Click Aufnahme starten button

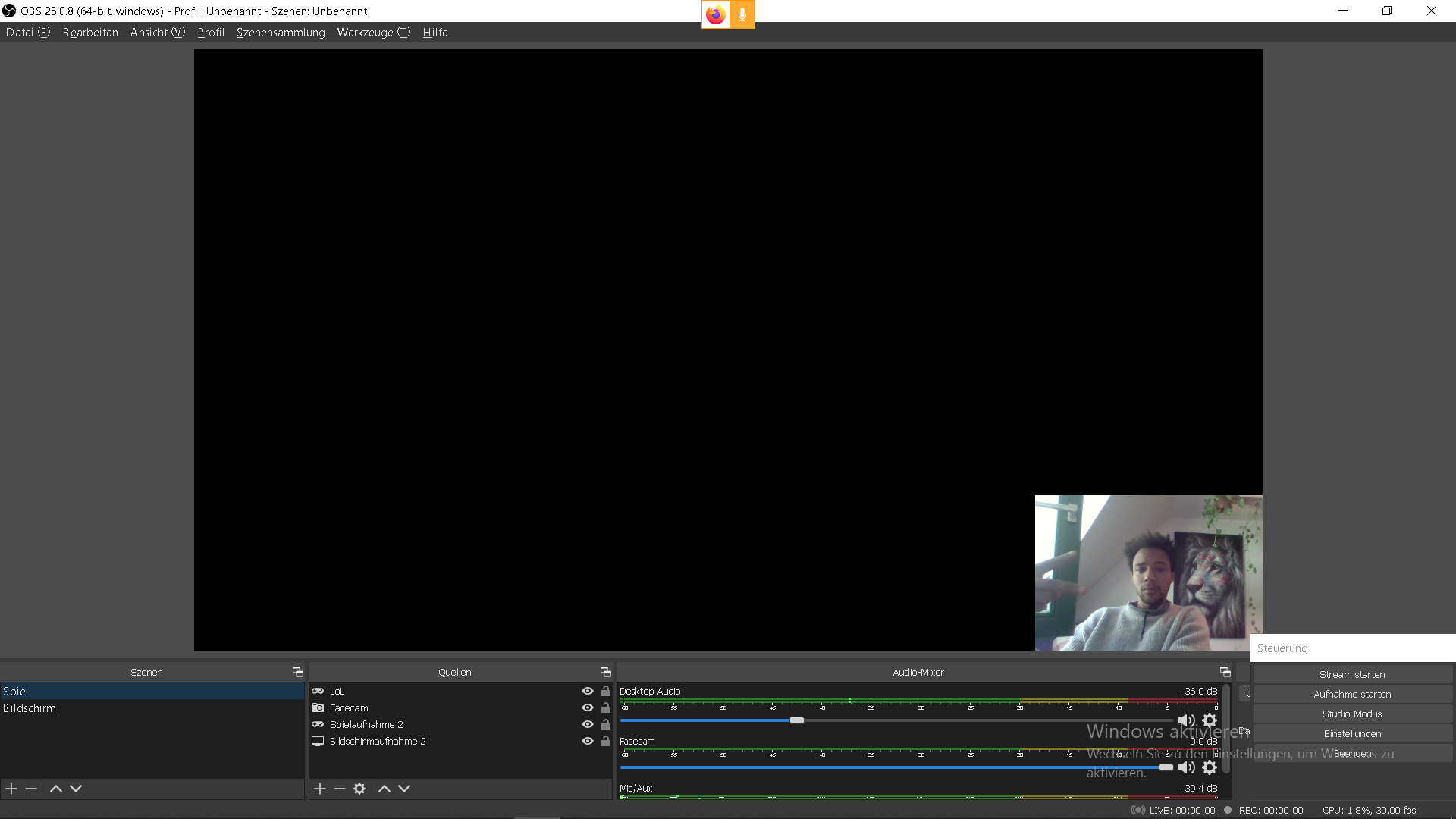pyautogui.click(x=1351, y=694)
